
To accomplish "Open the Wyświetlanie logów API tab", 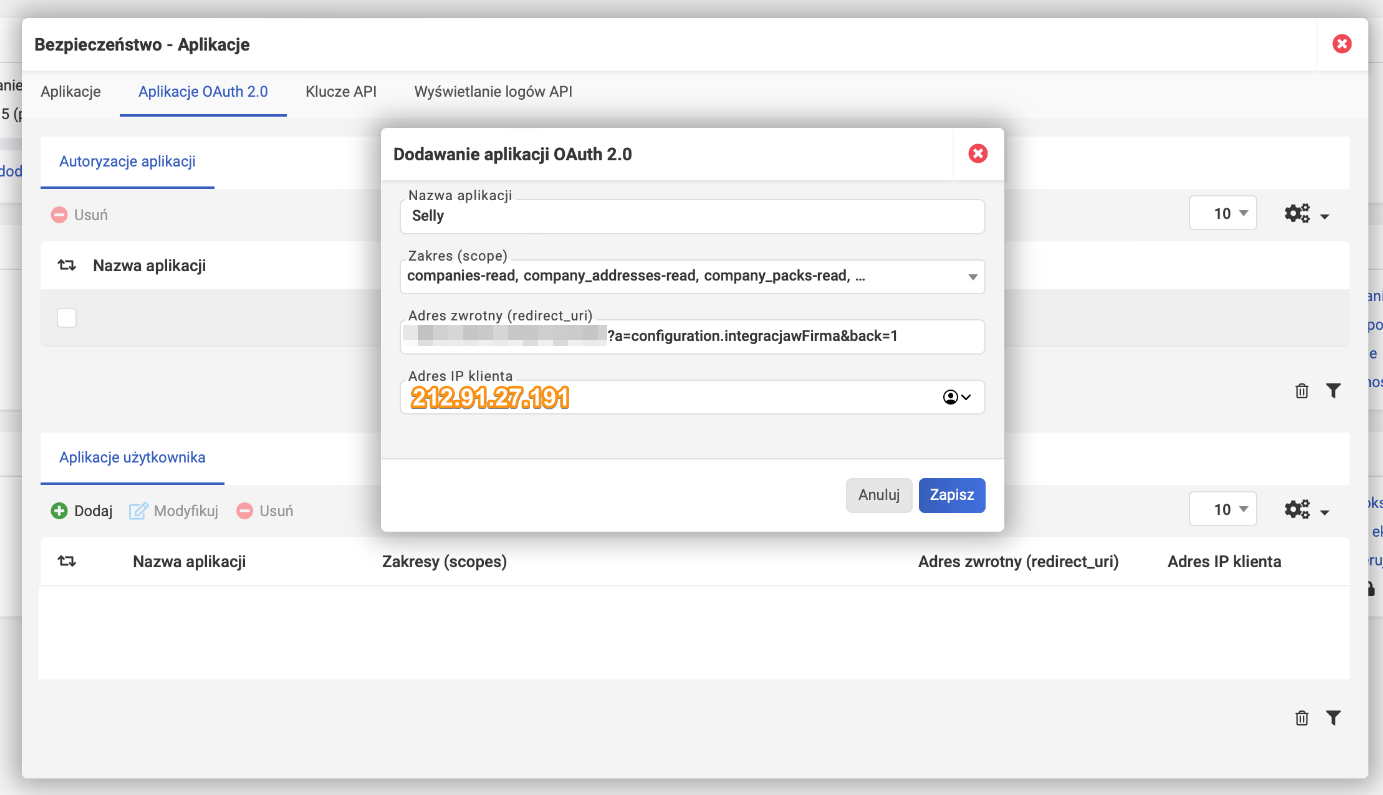I will [x=493, y=92].
